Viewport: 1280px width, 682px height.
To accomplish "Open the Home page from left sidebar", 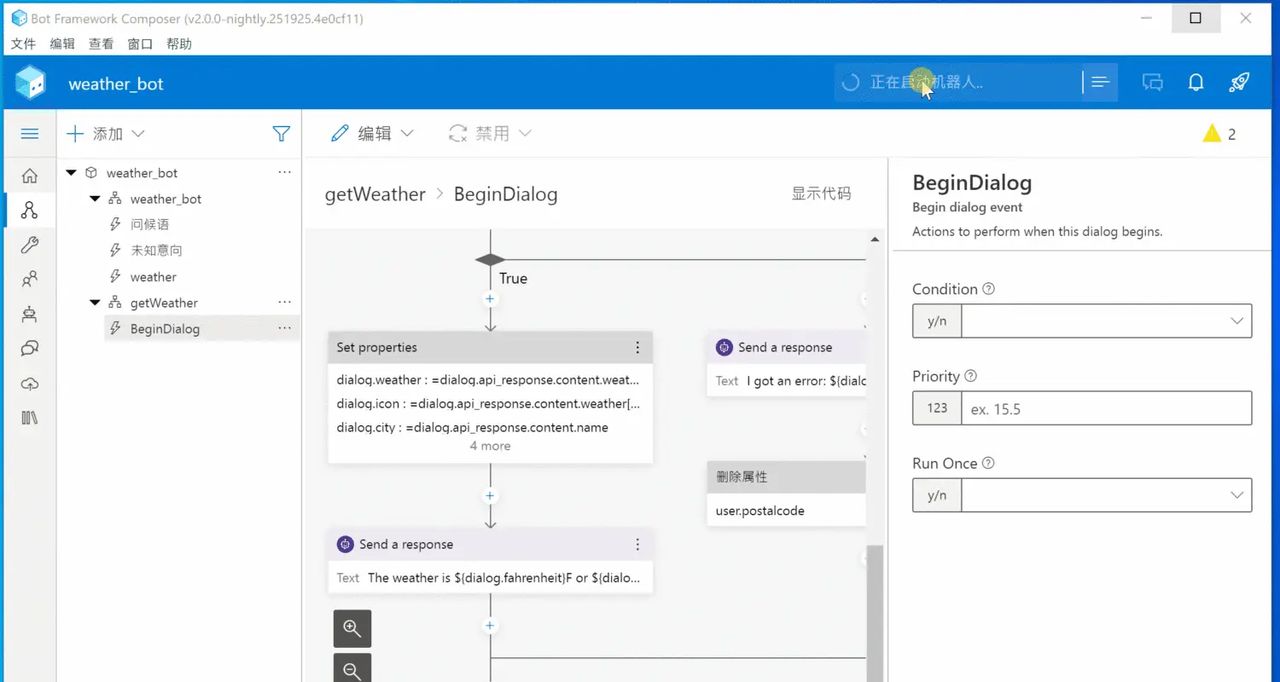I will pyautogui.click(x=29, y=176).
